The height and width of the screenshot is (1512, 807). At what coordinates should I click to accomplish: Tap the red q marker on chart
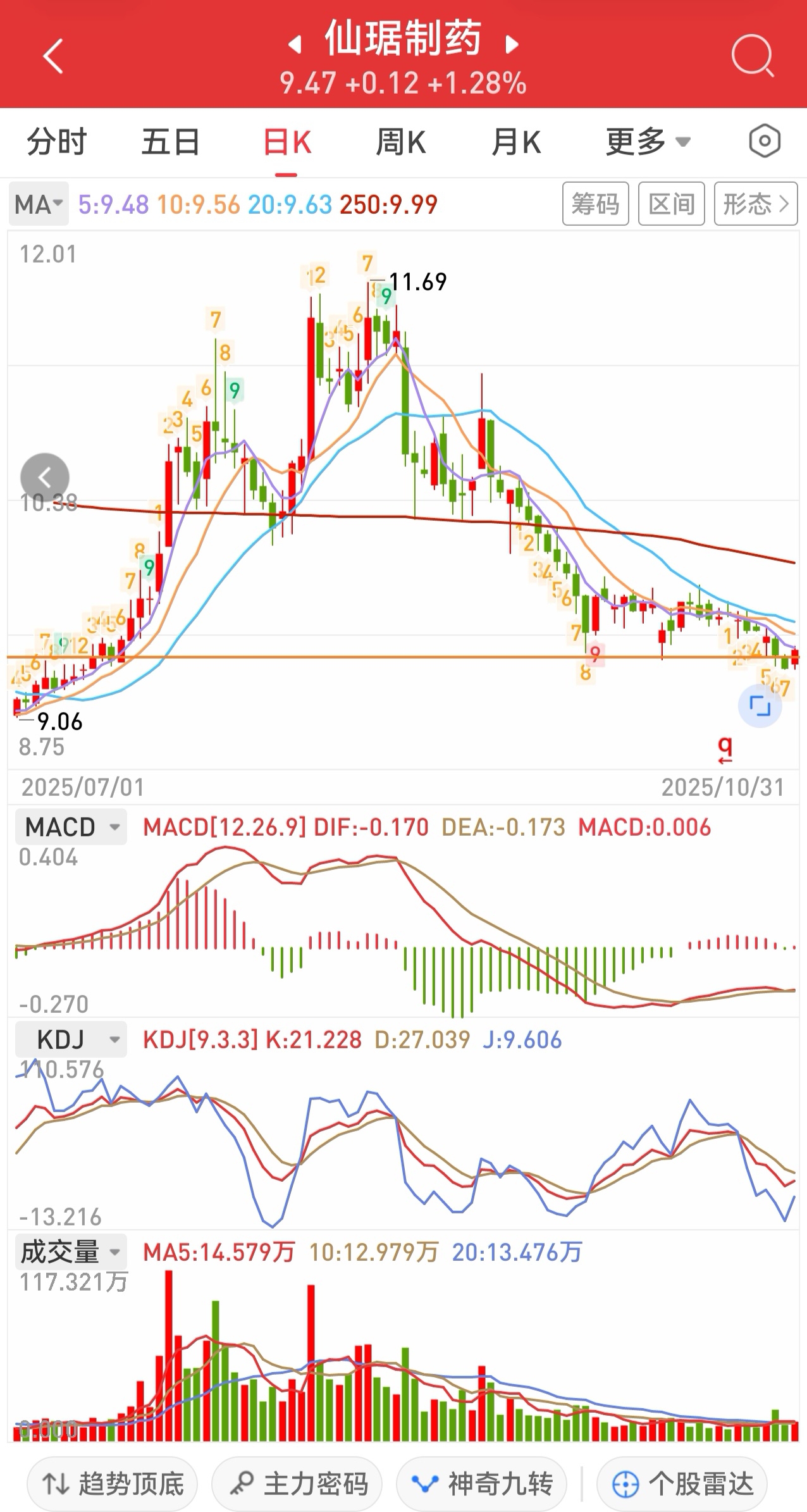coord(725,749)
